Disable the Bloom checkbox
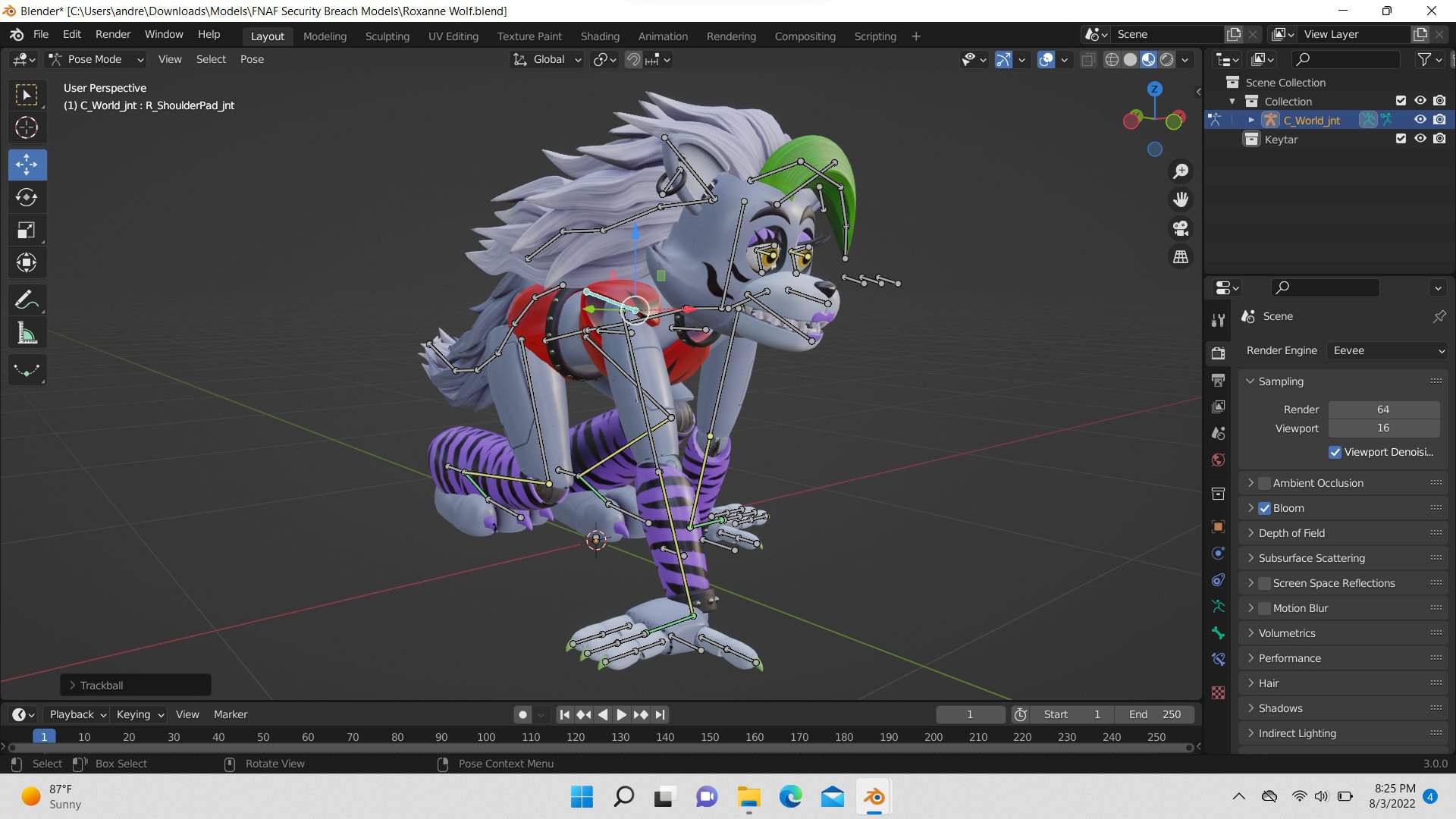This screenshot has width=1456, height=819. (x=1264, y=508)
